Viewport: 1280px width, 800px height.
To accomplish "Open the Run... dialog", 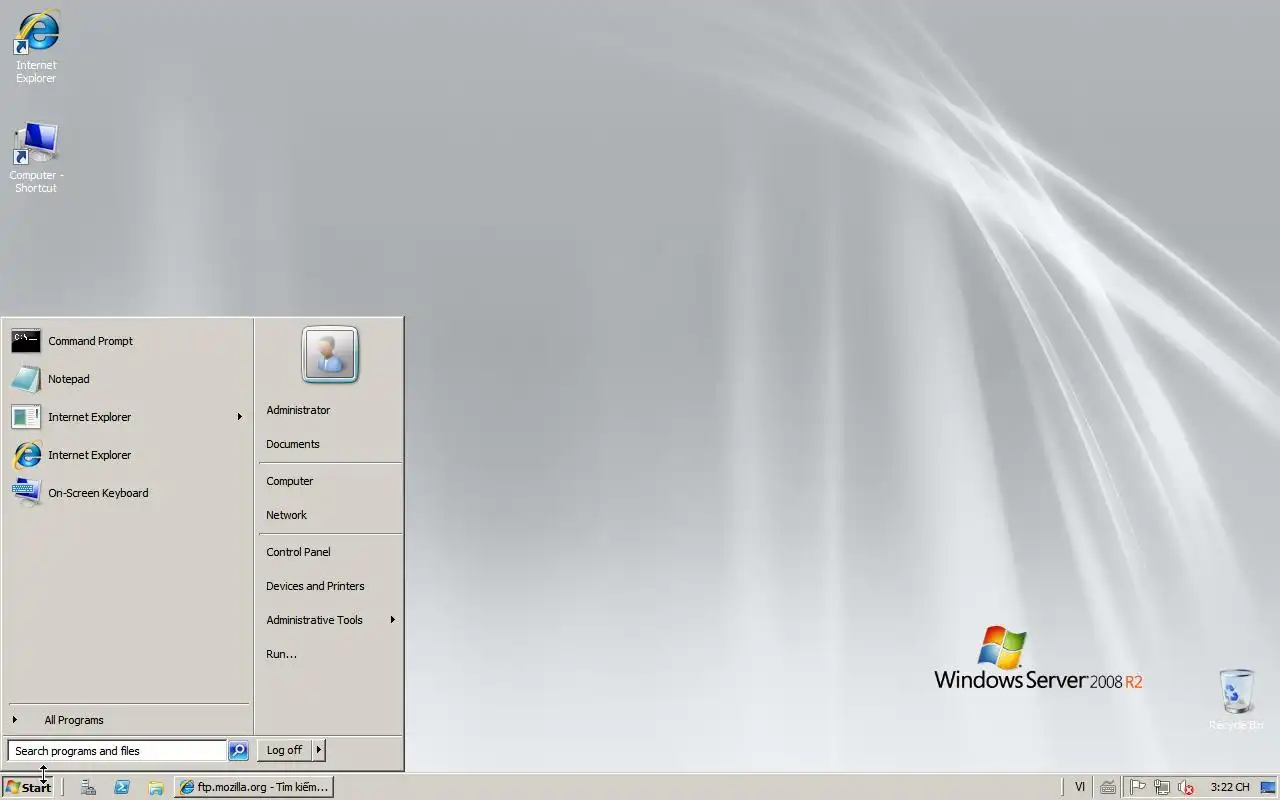I will [x=330, y=654].
